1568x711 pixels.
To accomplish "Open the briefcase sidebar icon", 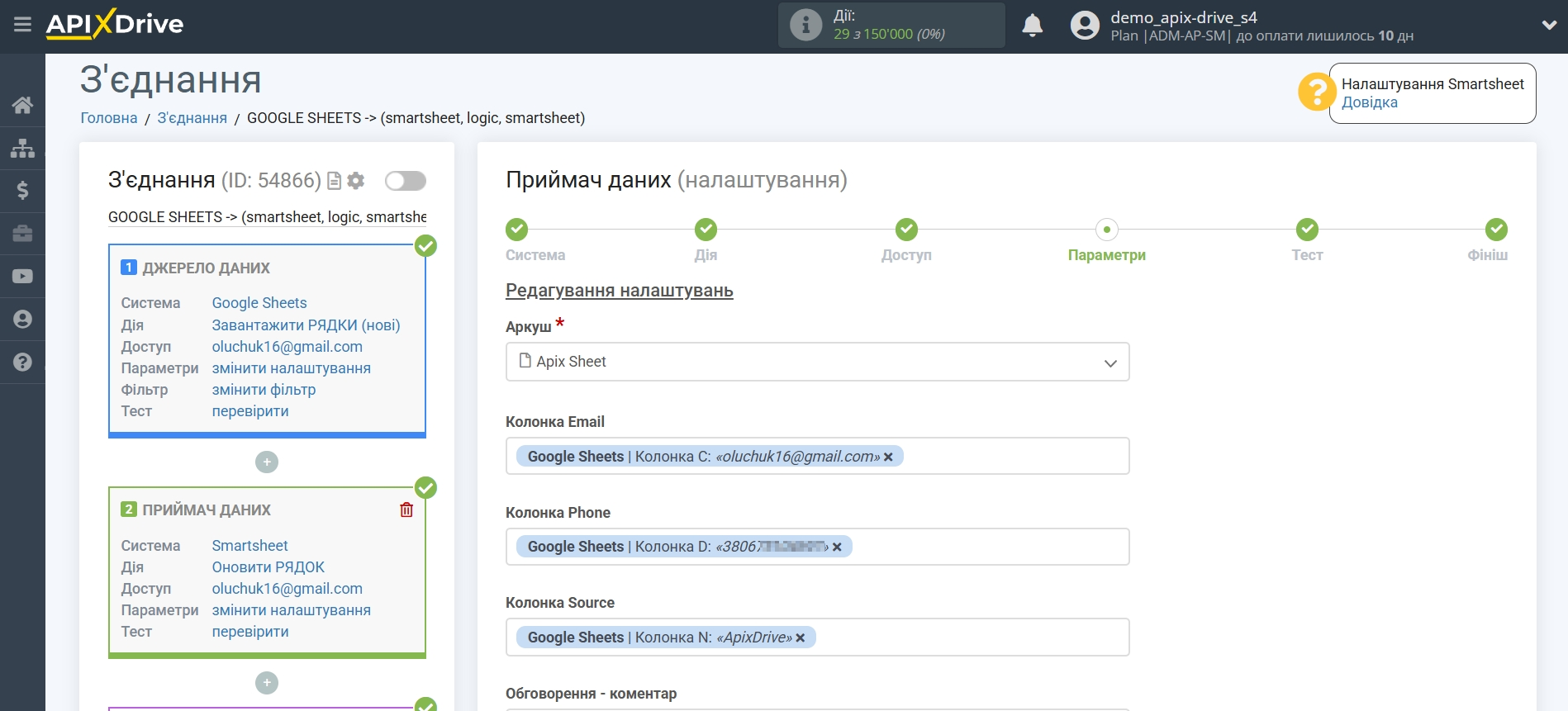I will pos(22,234).
